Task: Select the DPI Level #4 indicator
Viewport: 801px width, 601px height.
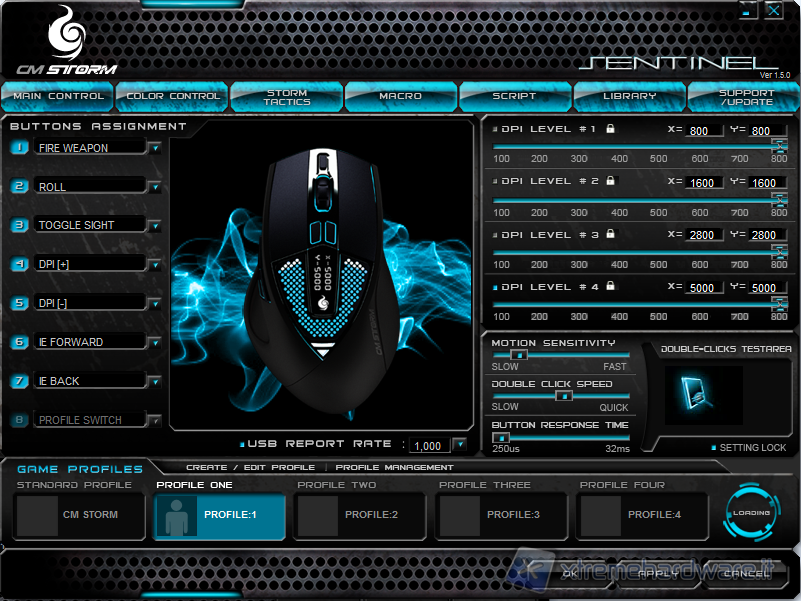Action: pyautogui.click(x=495, y=287)
